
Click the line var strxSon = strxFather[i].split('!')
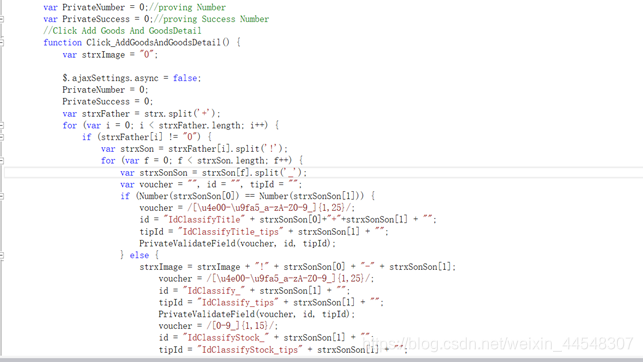[x=194, y=149]
